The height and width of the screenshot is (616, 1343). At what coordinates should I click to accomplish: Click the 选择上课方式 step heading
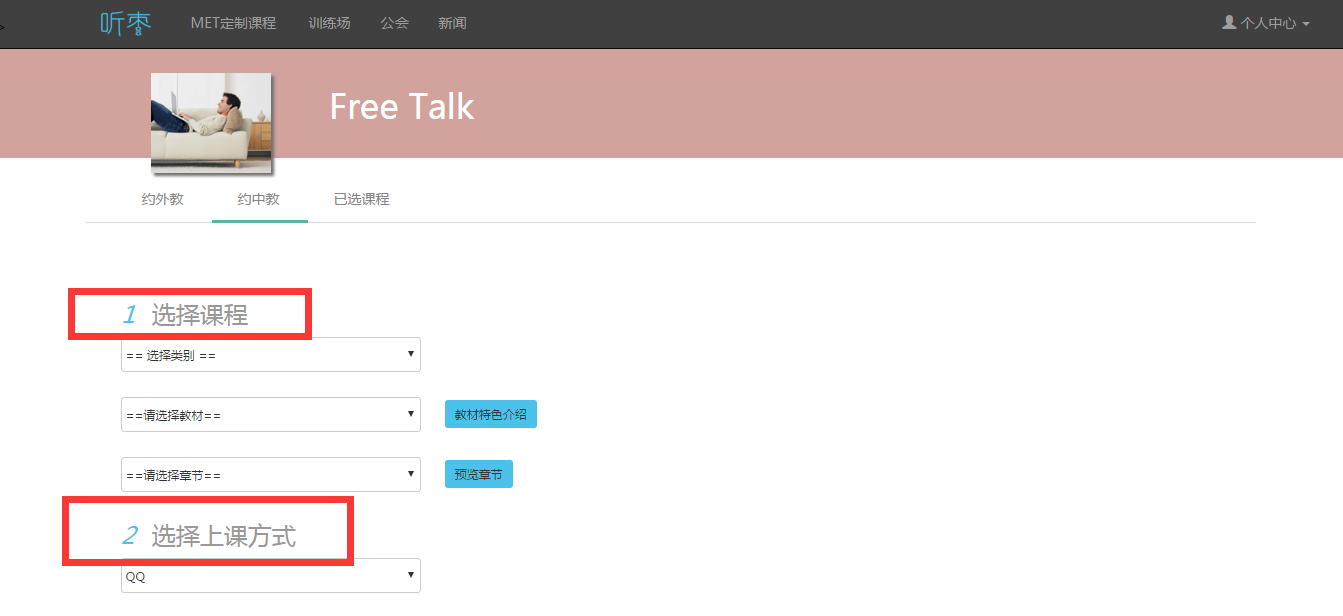[223, 536]
